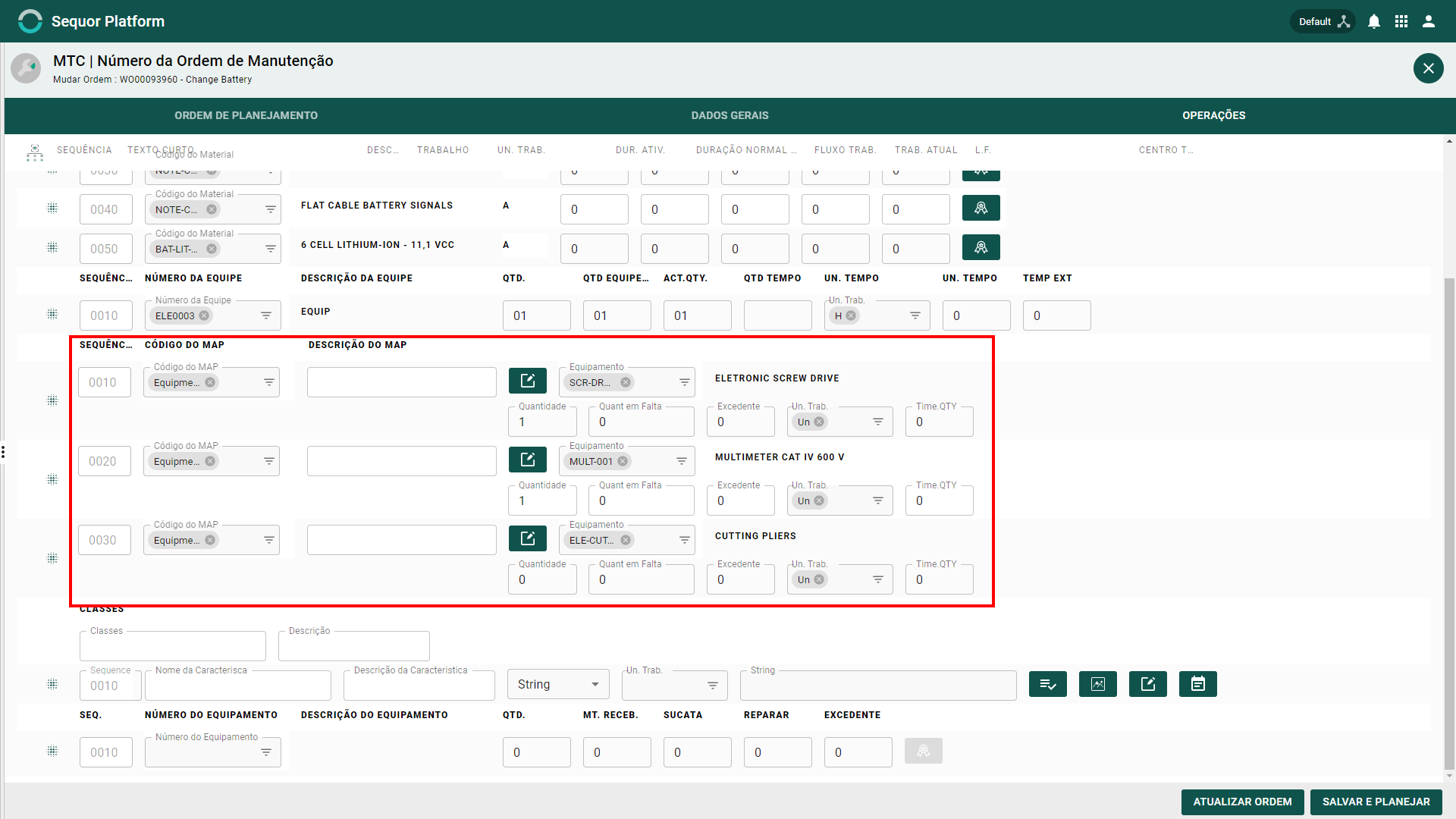Click the FLUXO TRAB. column header
Viewport: 1456px width, 819px height.
point(845,150)
